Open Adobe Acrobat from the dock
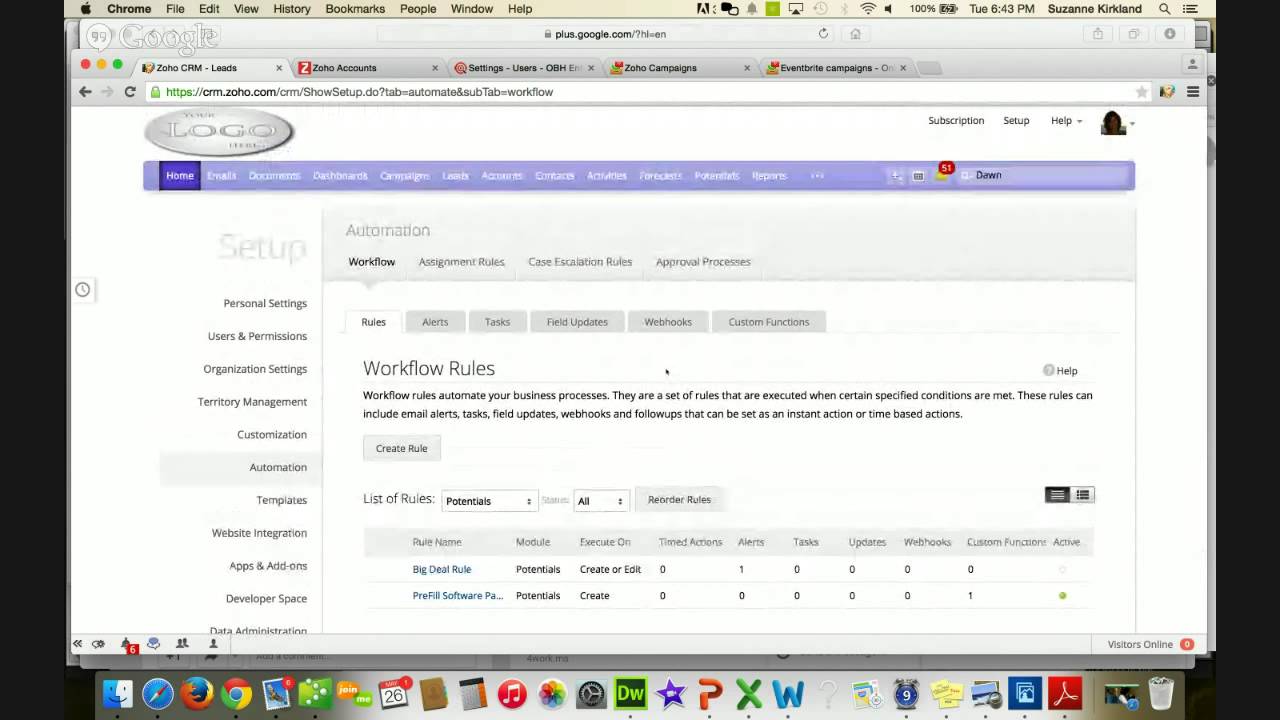1280x720 pixels. pos(1065,693)
